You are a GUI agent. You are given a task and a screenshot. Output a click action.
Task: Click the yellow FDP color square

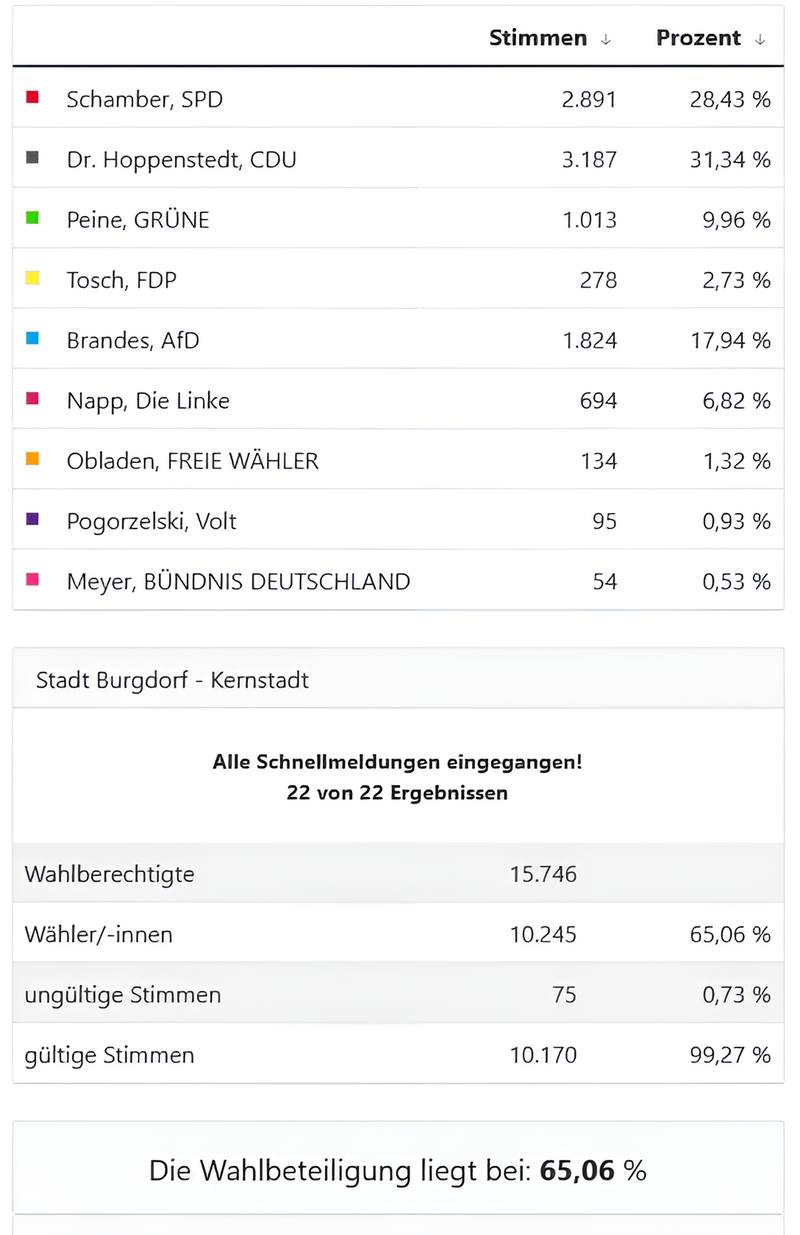tap(32, 277)
